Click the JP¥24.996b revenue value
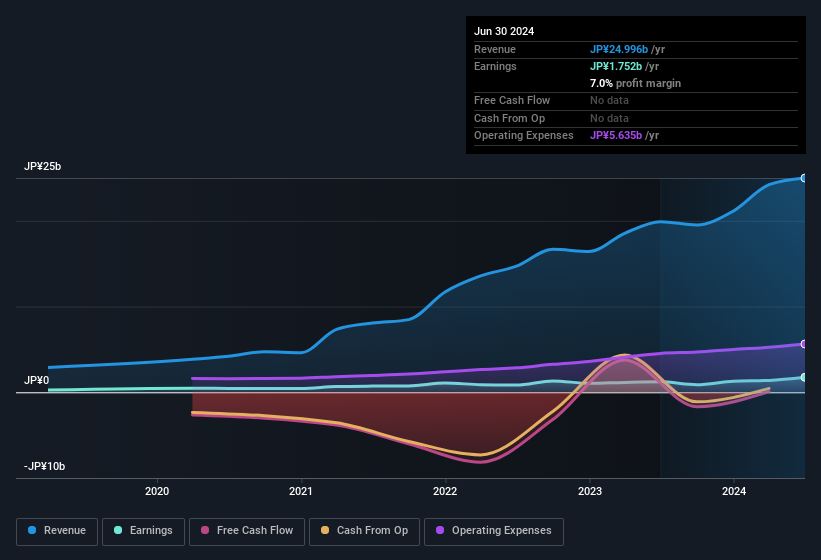Viewport: 821px width, 560px height. pos(619,49)
